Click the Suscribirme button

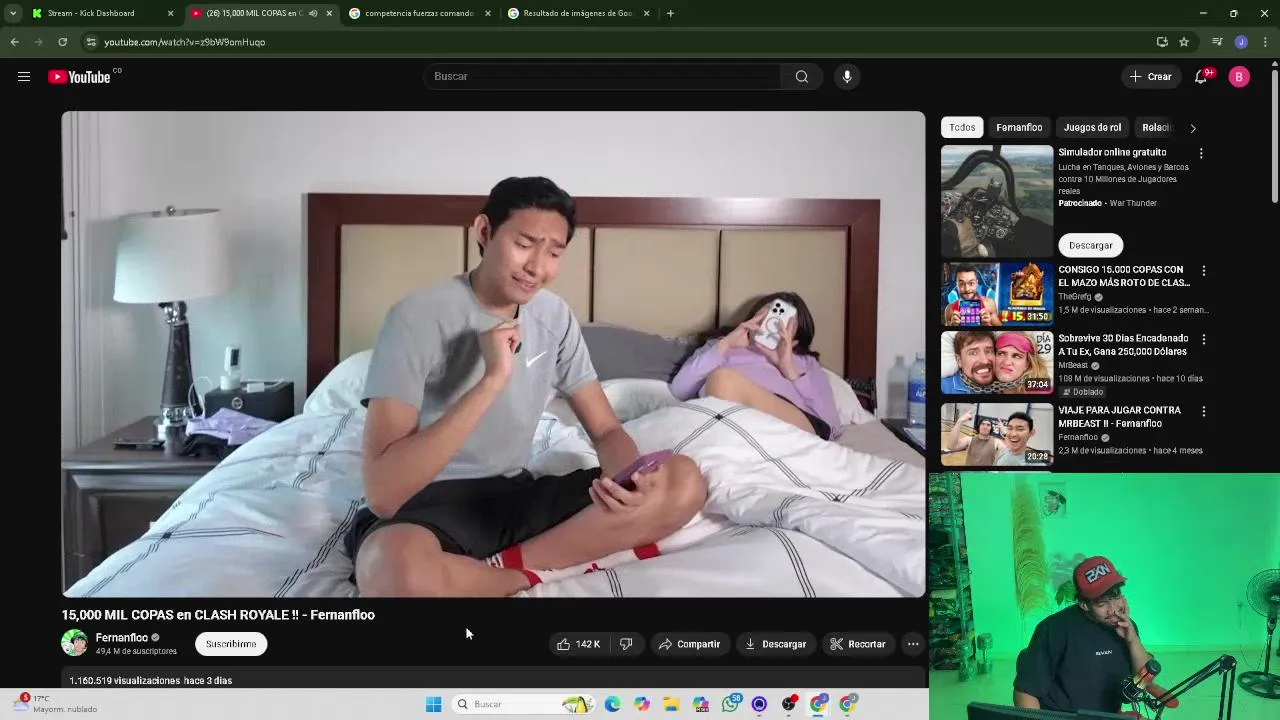click(231, 644)
